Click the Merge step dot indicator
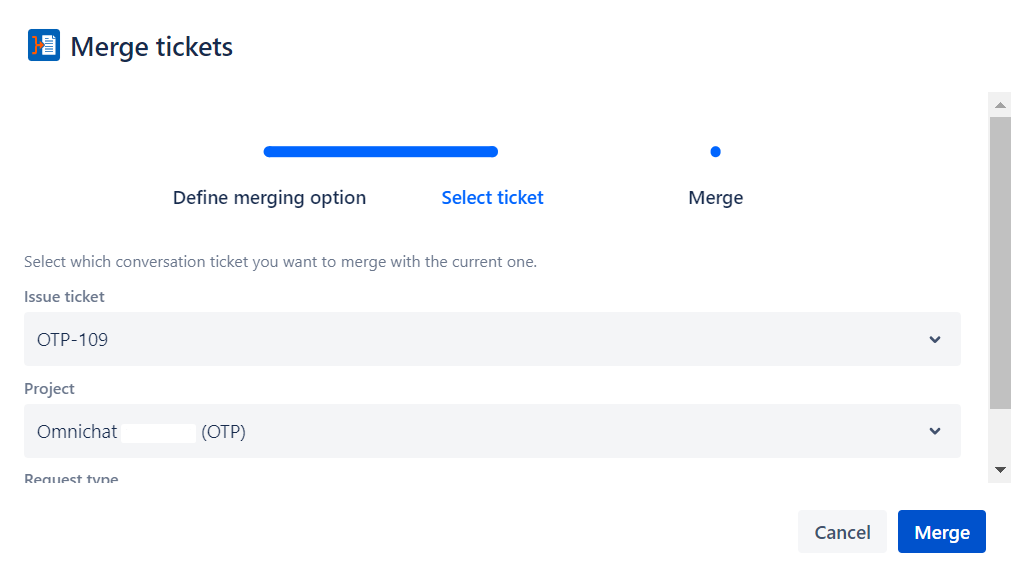The width and height of the screenshot is (1011, 577). (715, 152)
